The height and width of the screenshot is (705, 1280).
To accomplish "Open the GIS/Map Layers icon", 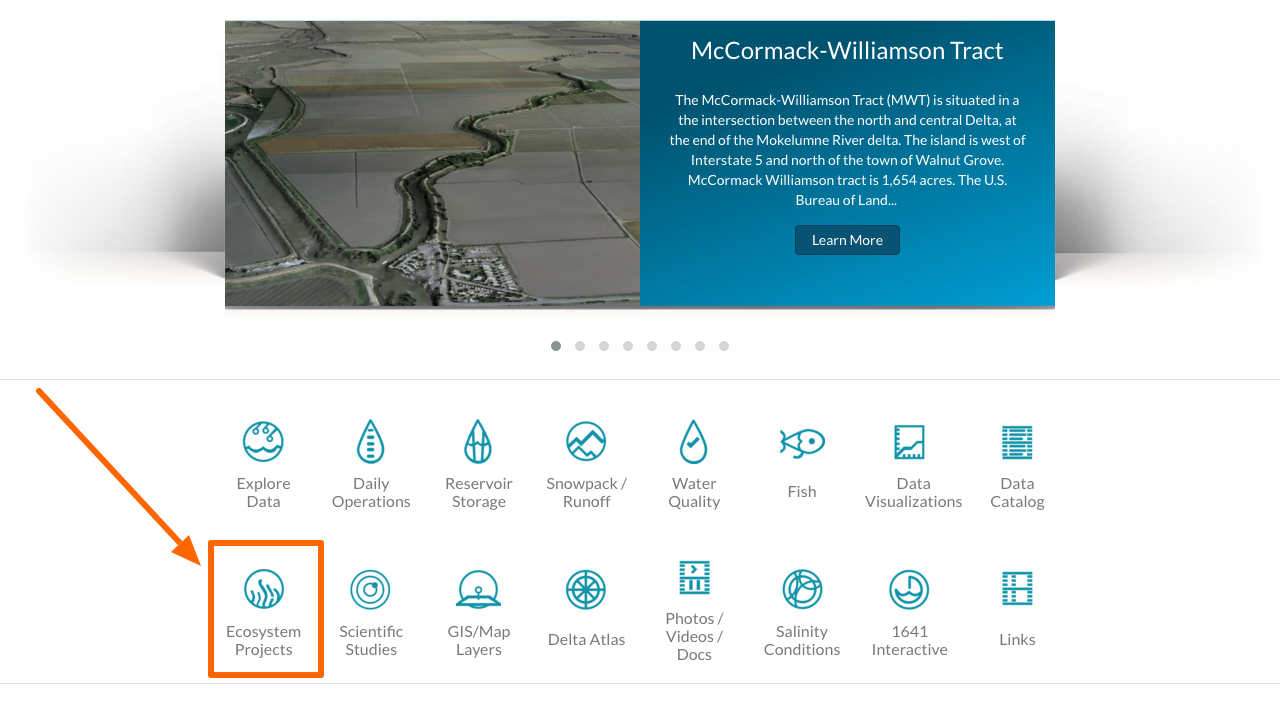I will [478, 589].
